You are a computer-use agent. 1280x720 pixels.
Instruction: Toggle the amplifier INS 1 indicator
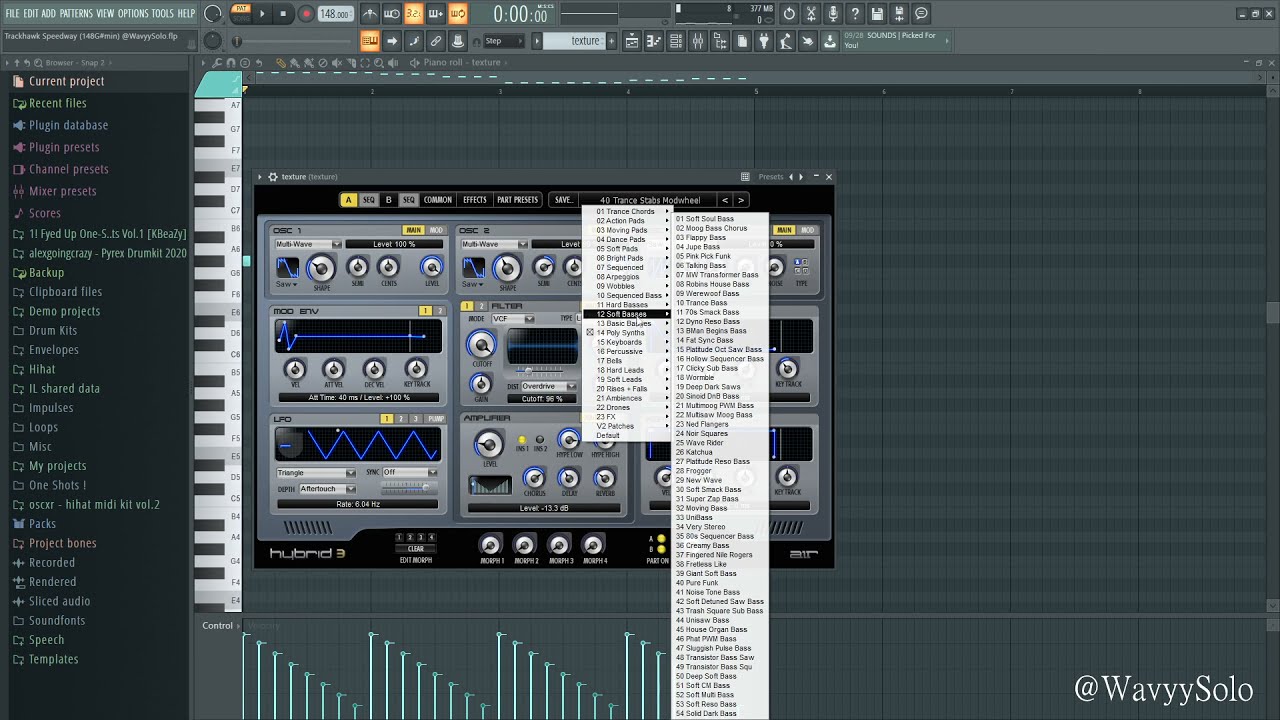522,440
